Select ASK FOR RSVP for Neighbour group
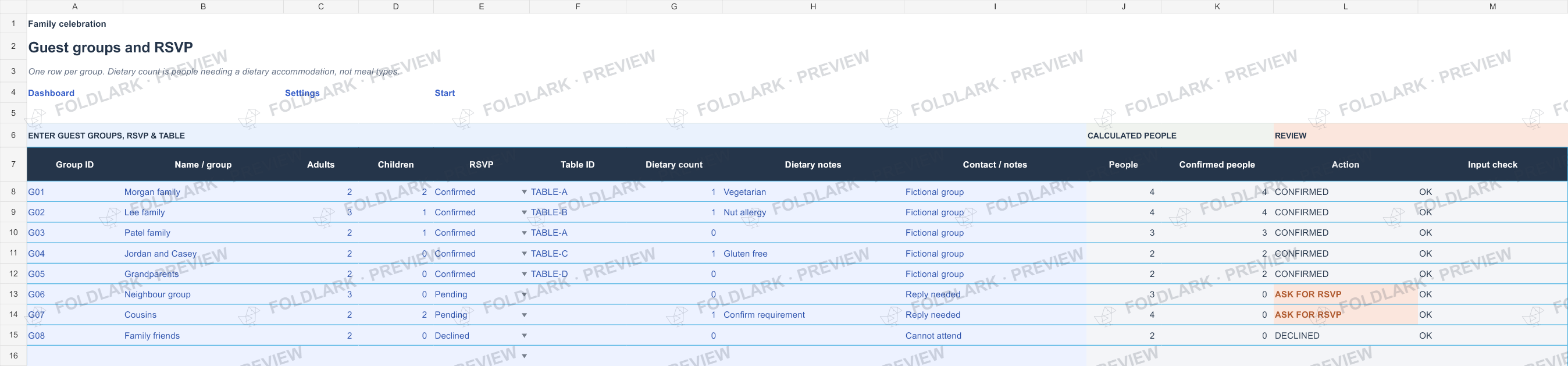Image resolution: width=1568 pixels, height=366 pixels. [x=1345, y=294]
